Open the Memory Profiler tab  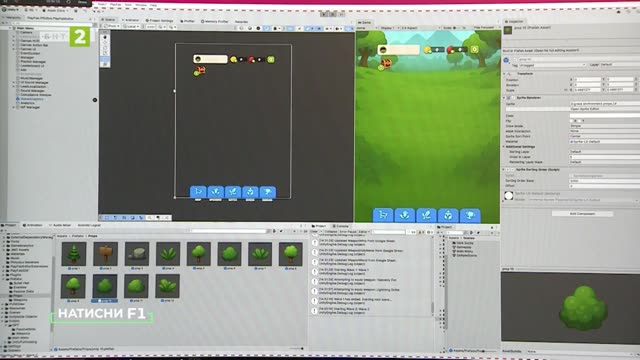(215, 21)
